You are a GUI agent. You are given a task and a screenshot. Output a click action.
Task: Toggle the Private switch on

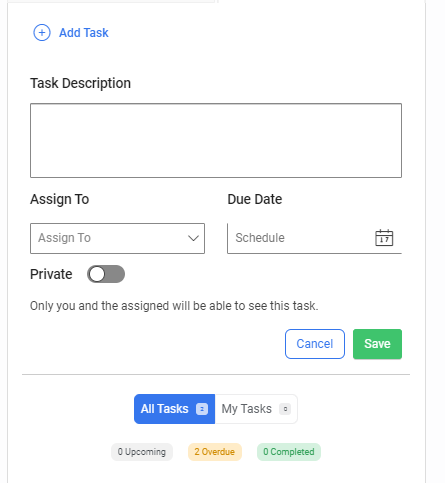coord(106,274)
